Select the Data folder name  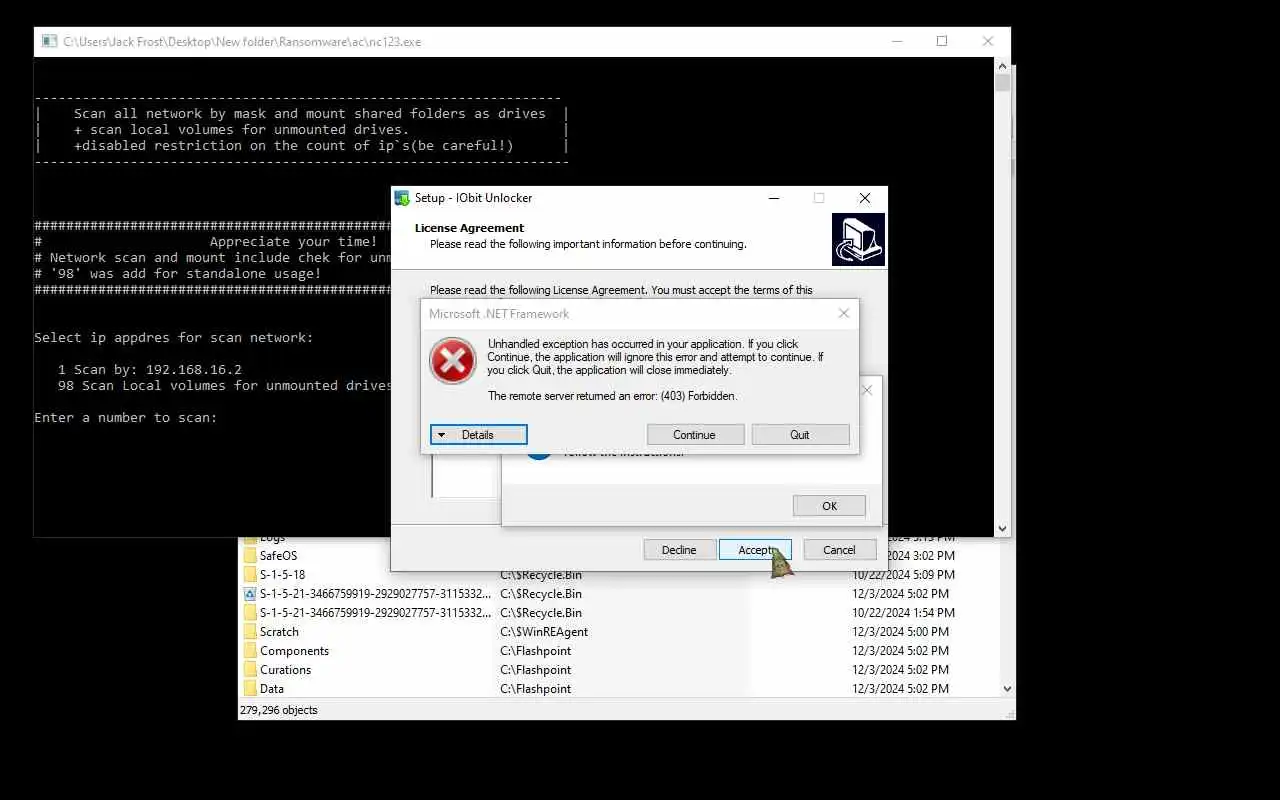tap(272, 689)
